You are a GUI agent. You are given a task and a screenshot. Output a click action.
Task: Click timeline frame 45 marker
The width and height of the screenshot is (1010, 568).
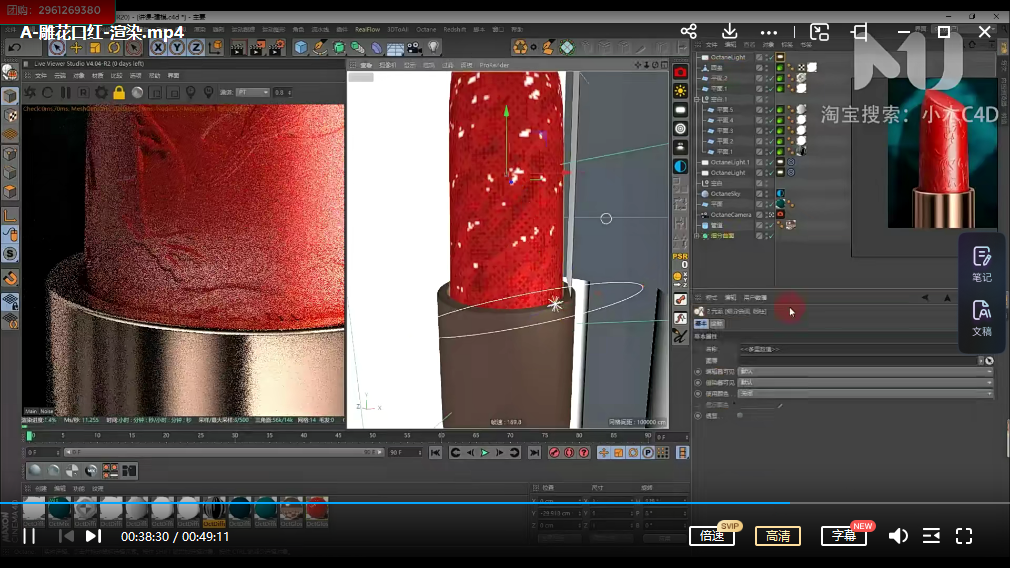338,436
